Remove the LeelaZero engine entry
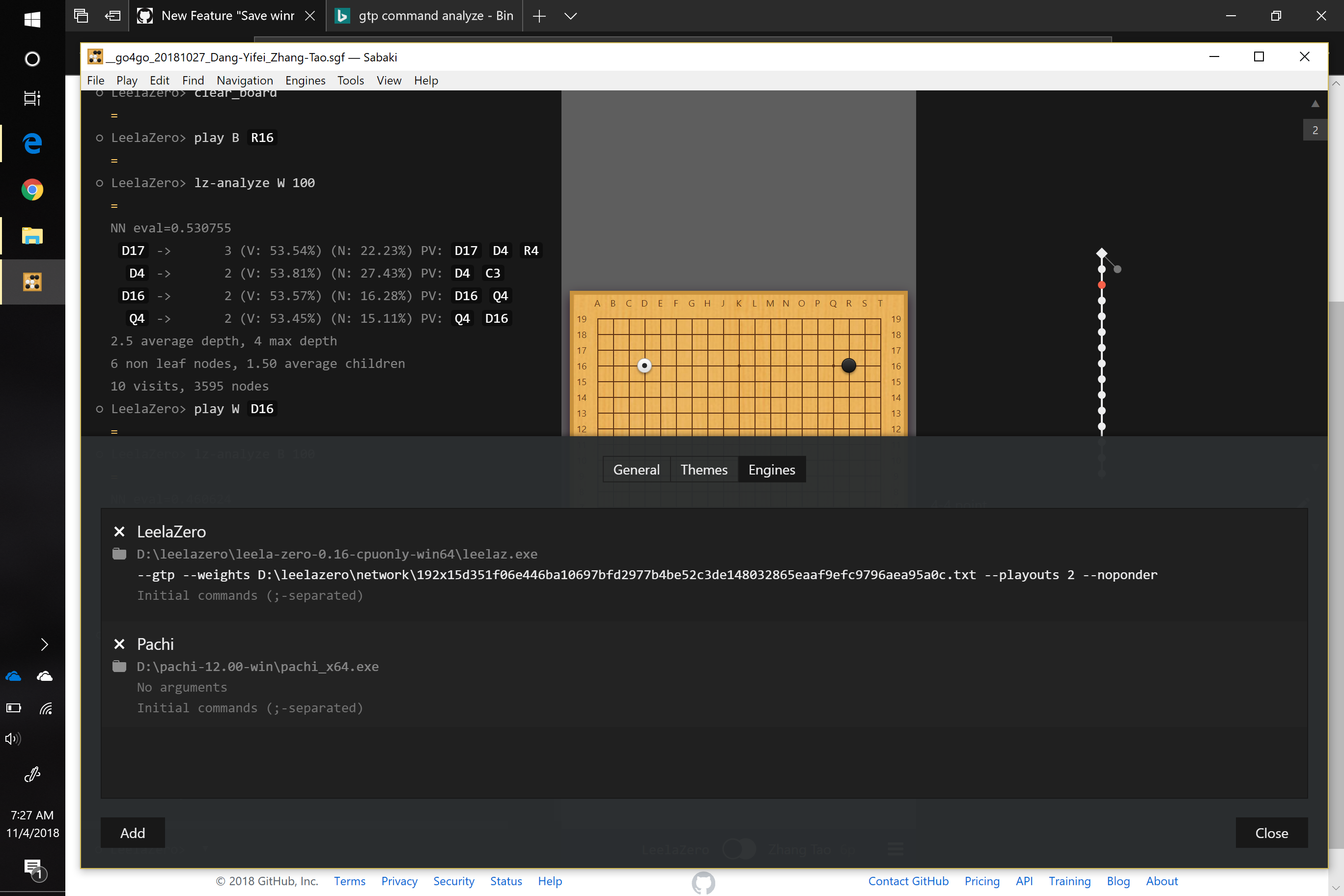This screenshot has width=1344, height=896. [119, 532]
